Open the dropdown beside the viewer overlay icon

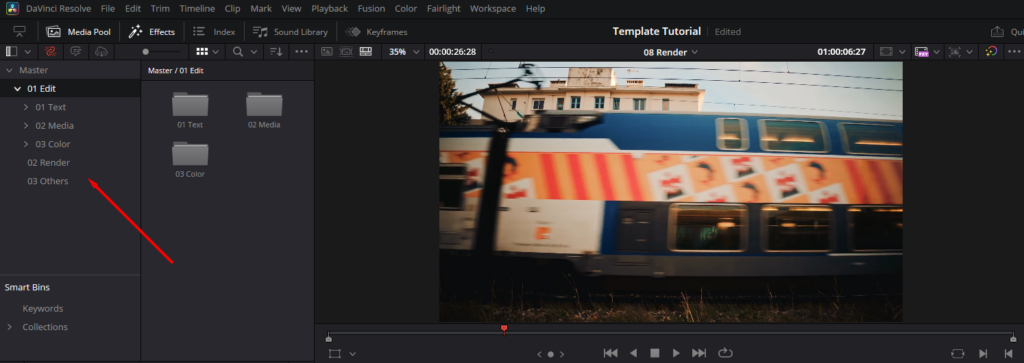[971, 52]
